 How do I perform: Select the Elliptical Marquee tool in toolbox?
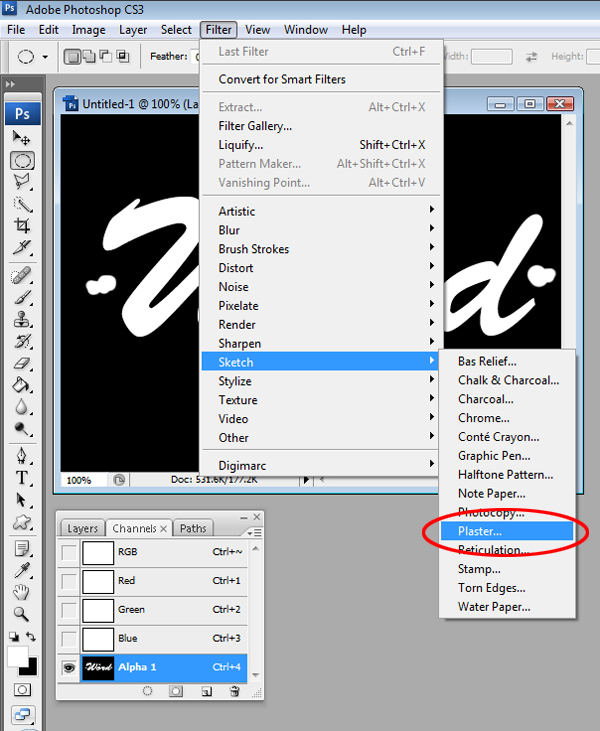click(x=22, y=161)
